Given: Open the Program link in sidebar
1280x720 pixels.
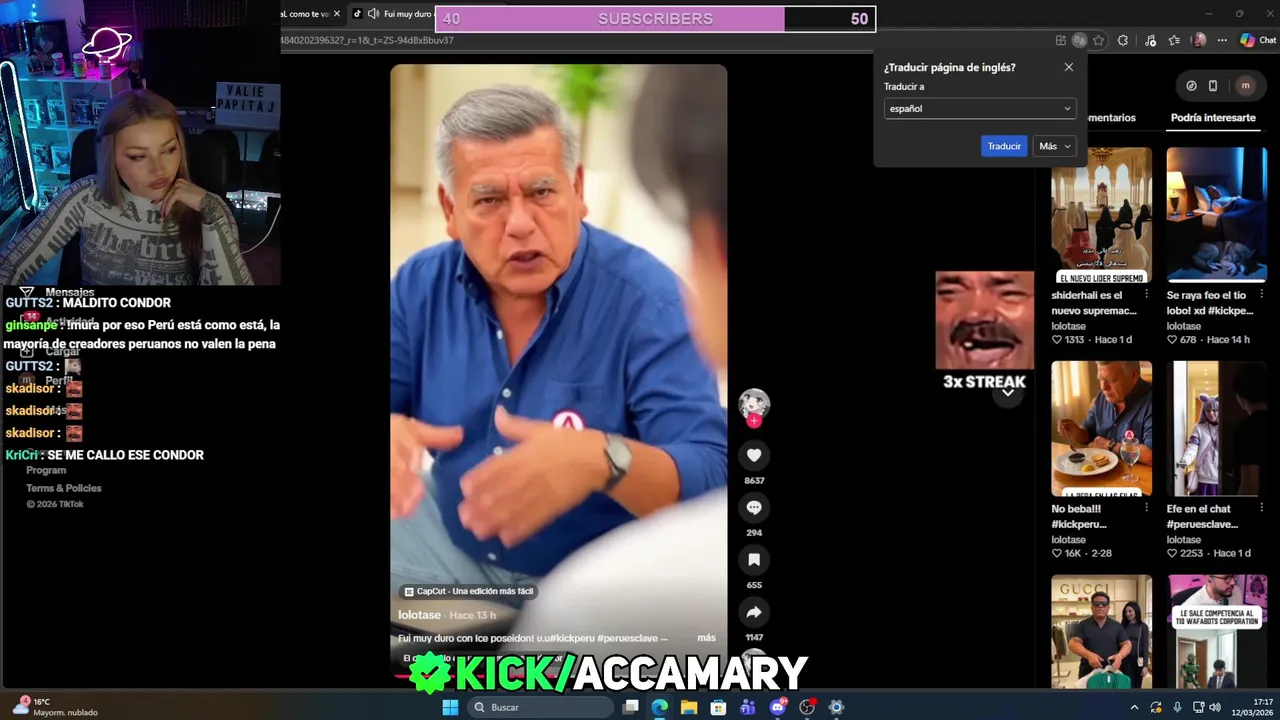Looking at the screenshot, I should (x=46, y=470).
